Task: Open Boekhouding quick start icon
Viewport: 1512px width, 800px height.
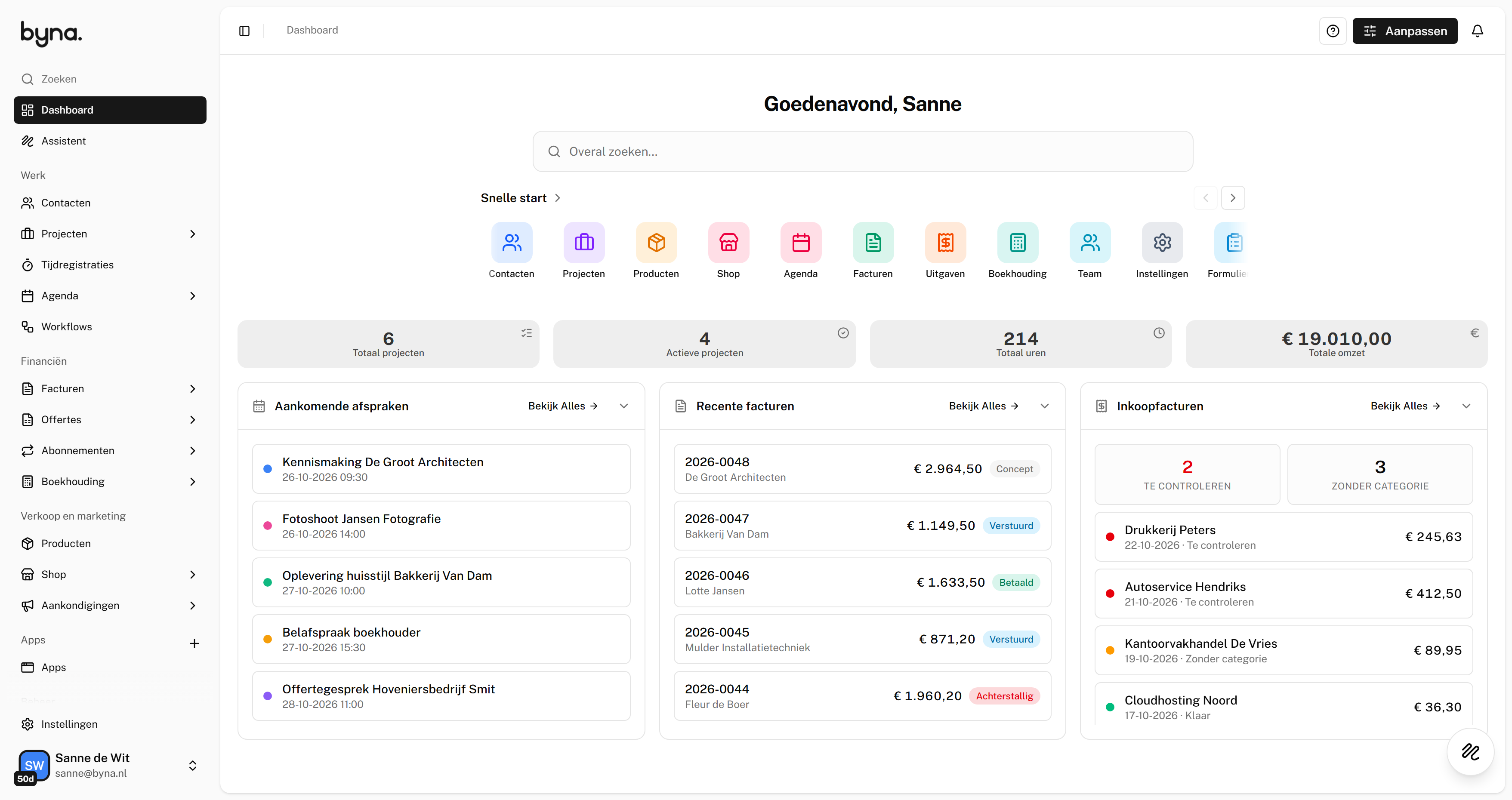Action: click(x=1018, y=242)
